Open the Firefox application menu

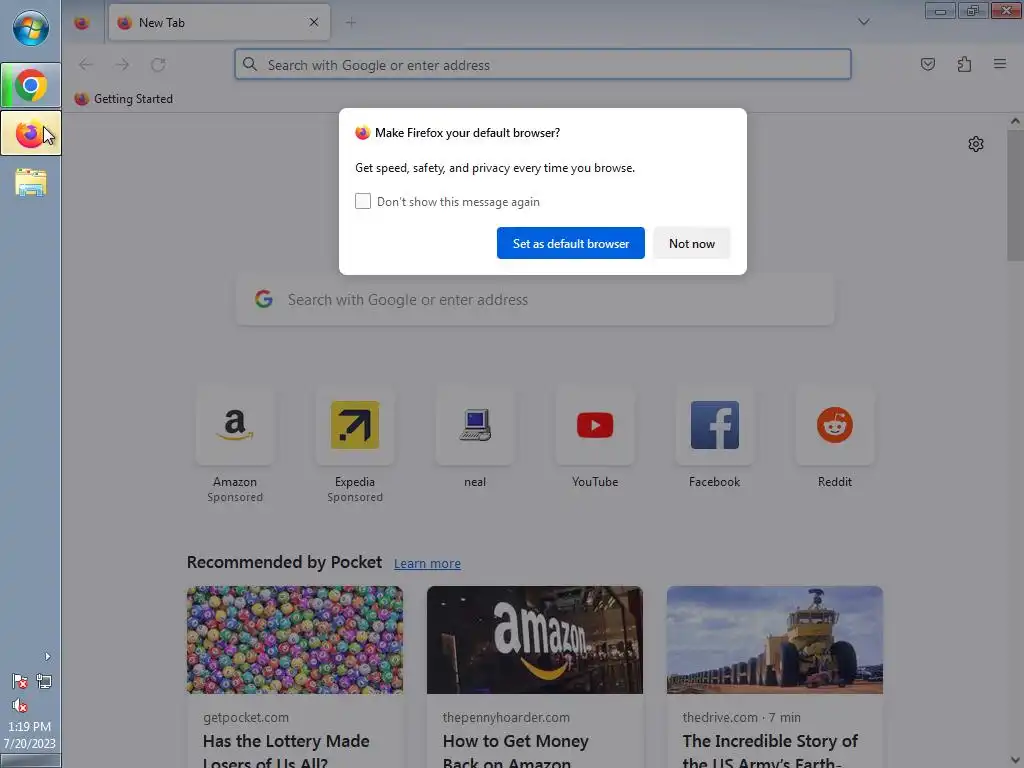[x=1000, y=64]
